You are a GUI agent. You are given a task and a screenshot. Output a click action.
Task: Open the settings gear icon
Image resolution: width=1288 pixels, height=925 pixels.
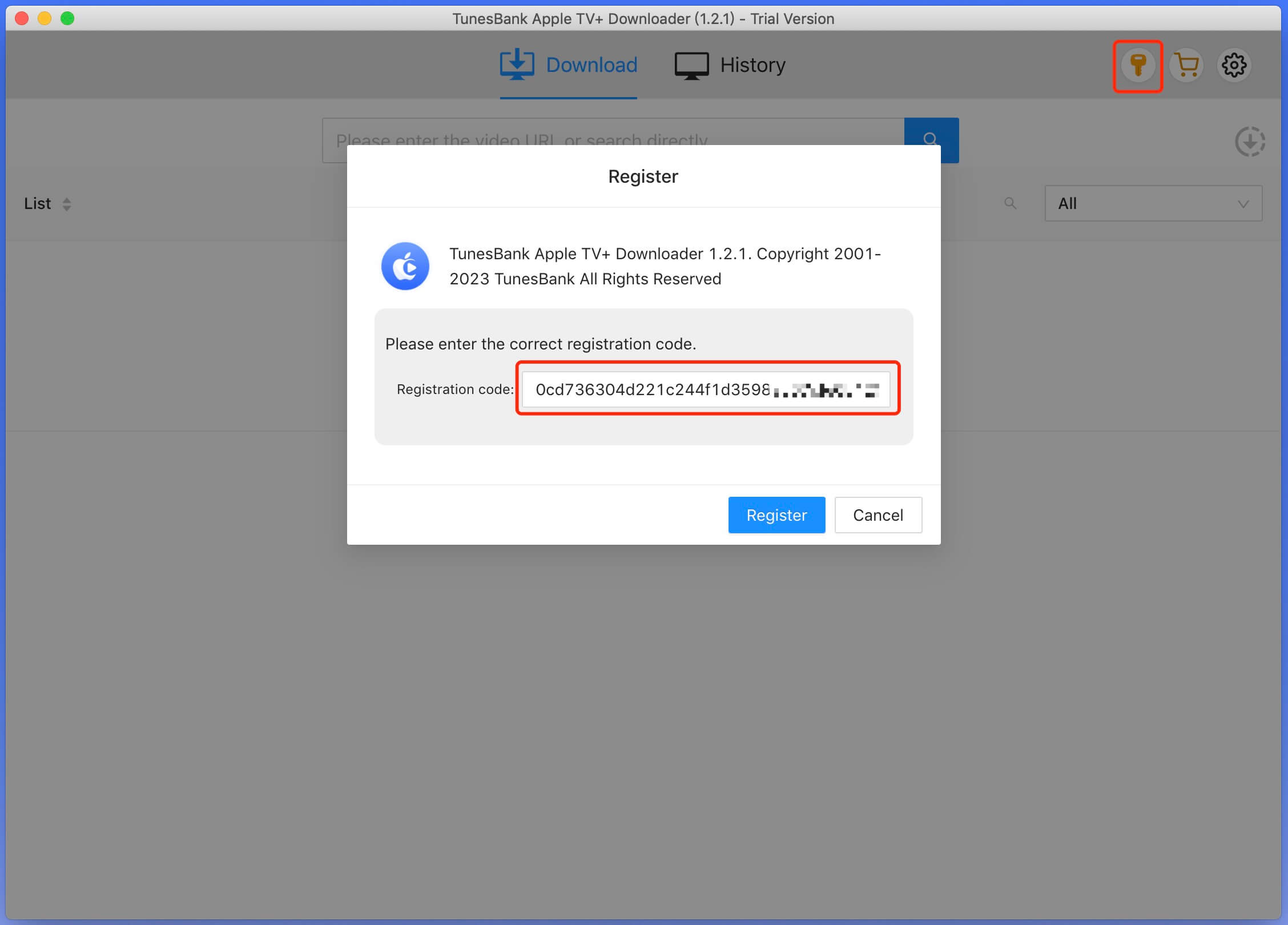(1234, 65)
